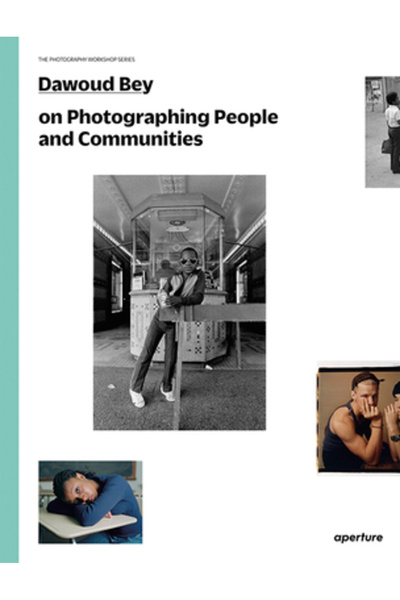Click the wristwatch in the tank top photo
This screenshot has height=600, width=400.
click(x=395, y=438)
